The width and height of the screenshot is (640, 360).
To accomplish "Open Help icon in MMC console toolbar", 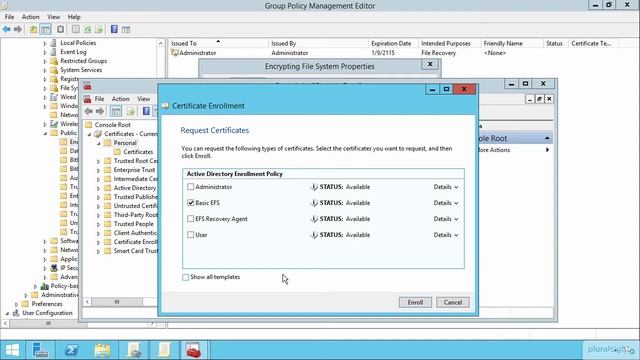I will (146, 111).
